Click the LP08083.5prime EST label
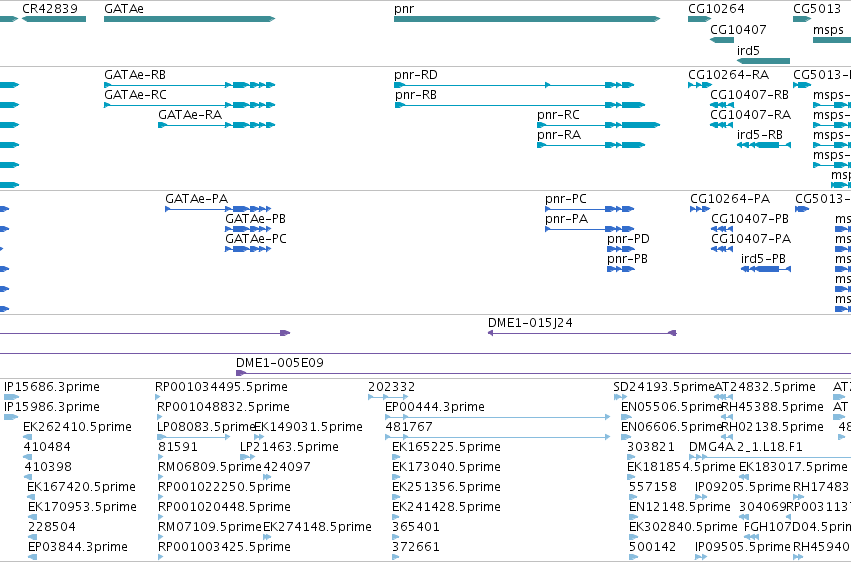The image size is (851, 562). click(206, 427)
